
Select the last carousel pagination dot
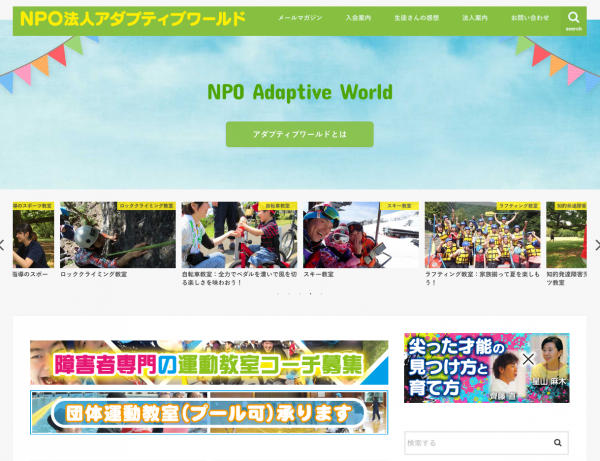point(321,294)
